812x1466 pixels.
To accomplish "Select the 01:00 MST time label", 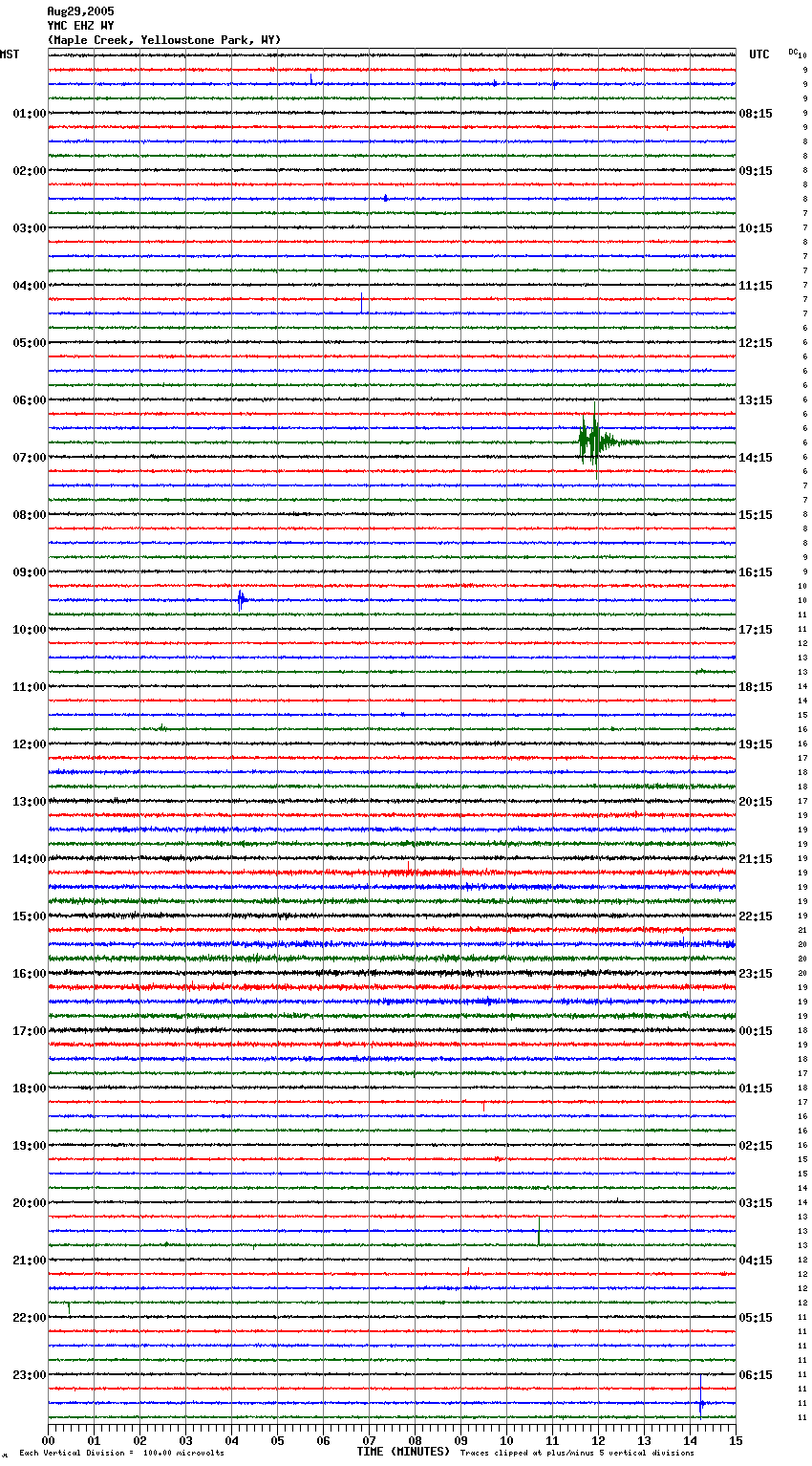I will point(29,114).
